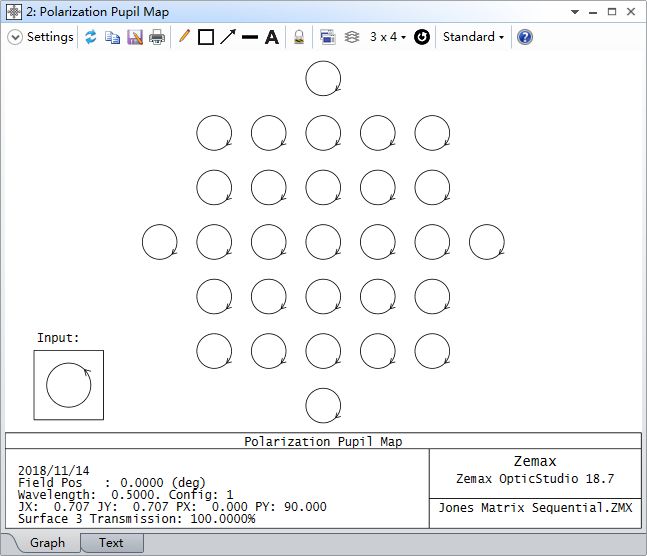Click the Field Pos 0.0000 (deg) line
Image resolution: width=647 pixels, height=556 pixels.
(112, 483)
